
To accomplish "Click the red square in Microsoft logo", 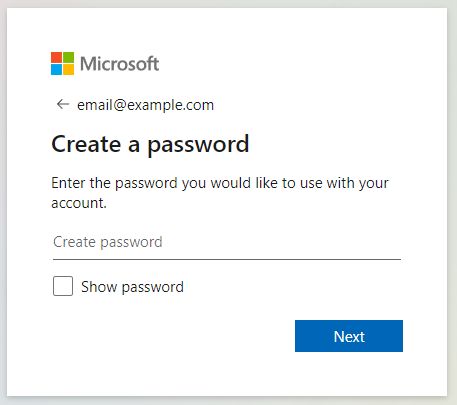I will click(x=56, y=57).
